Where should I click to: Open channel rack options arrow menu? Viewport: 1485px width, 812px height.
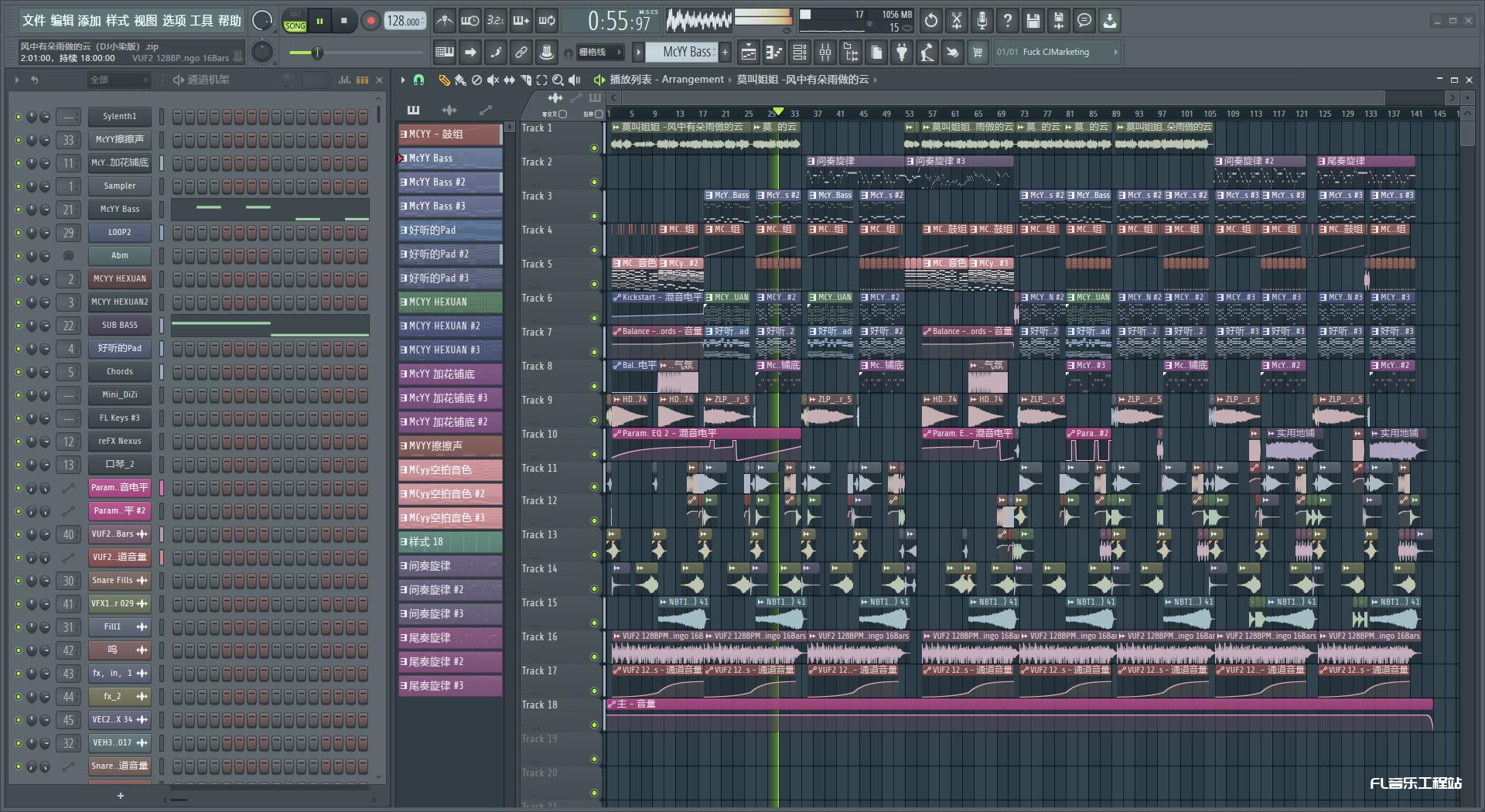tap(17, 80)
